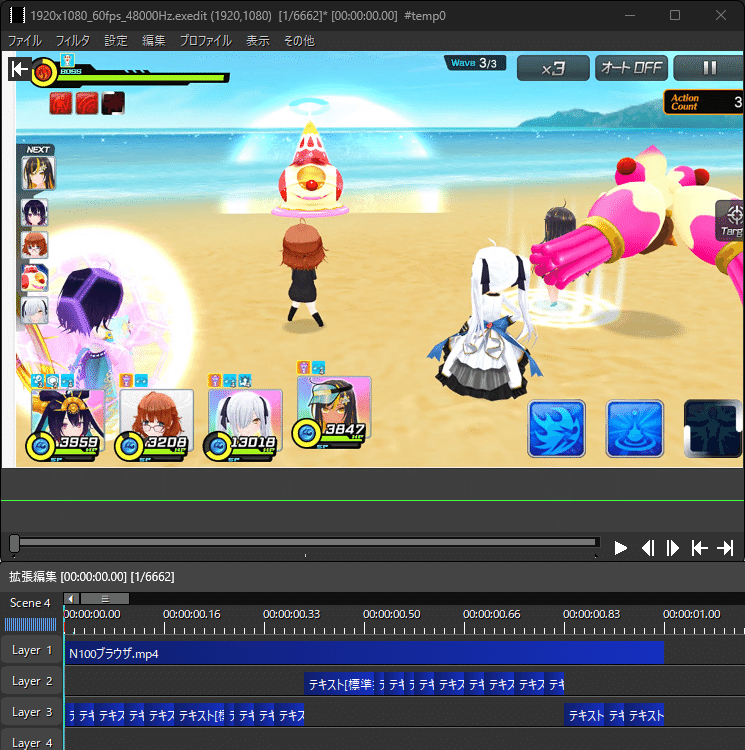The height and width of the screenshot is (750, 745).
Task: Toggle visibility of Layer 2
Action: (x=32, y=681)
